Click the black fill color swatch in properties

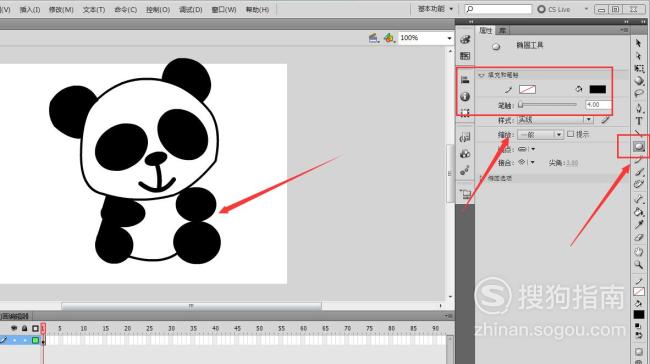point(598,89)
